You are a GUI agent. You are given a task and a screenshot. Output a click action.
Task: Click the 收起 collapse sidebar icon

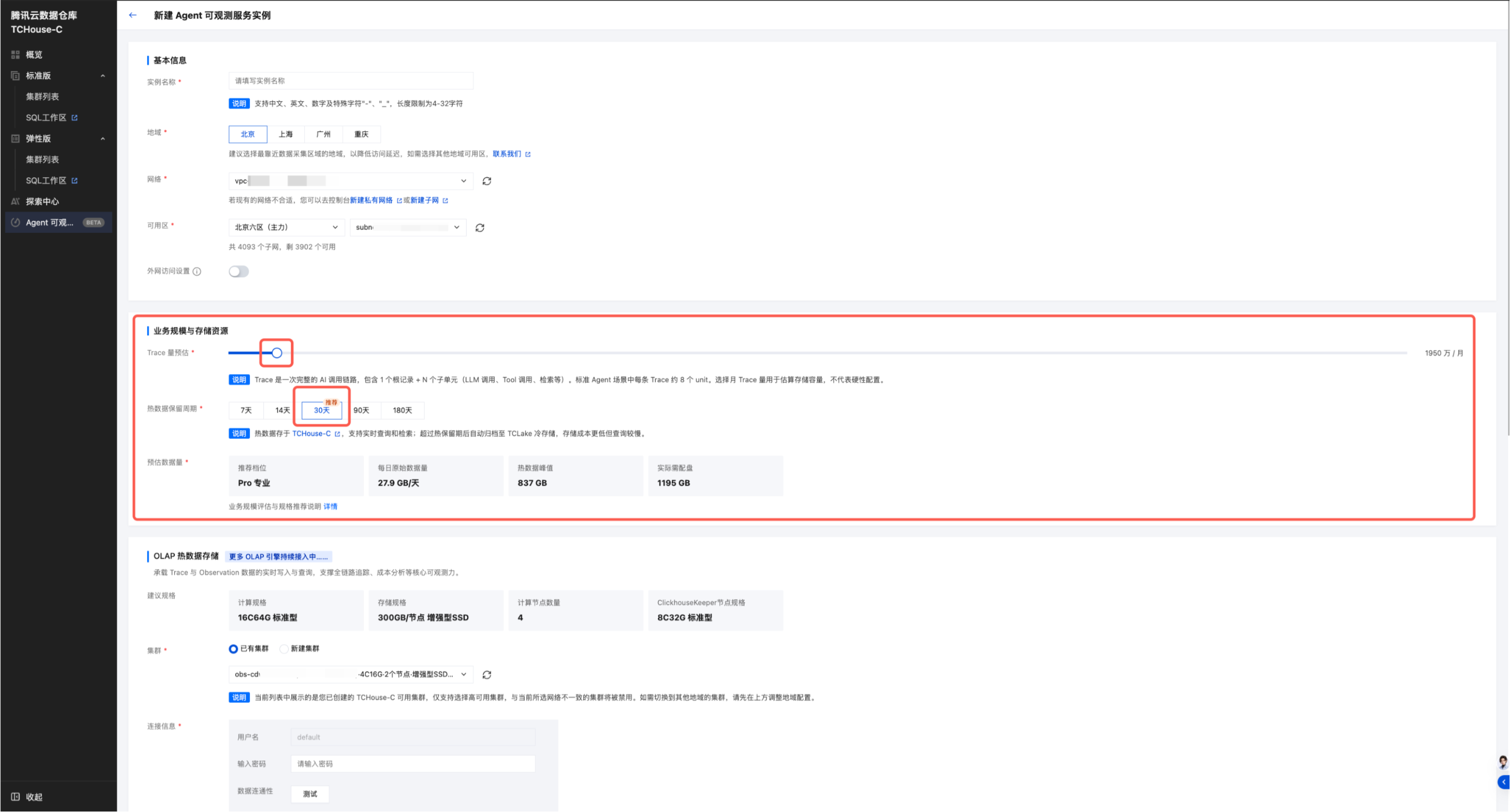pyautogui.click(x=15, y=797)
